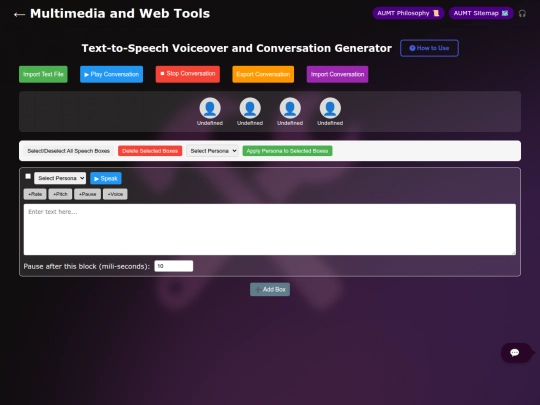
Task: Click the Speak button
Action: tap(106, 178)
